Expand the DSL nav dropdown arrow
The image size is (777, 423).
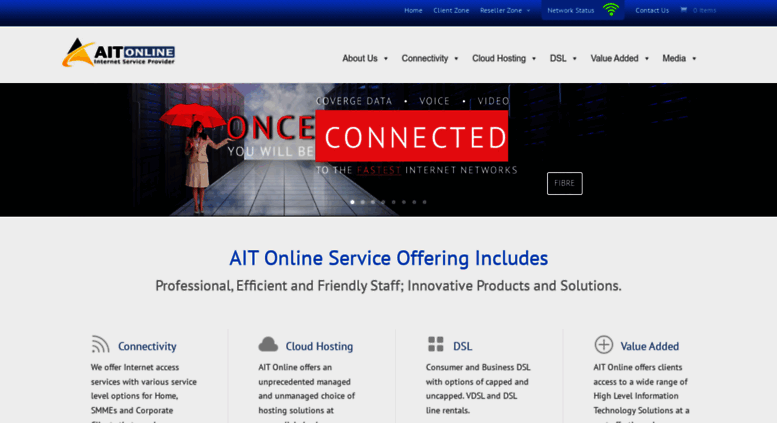click(x=575, y=58)
